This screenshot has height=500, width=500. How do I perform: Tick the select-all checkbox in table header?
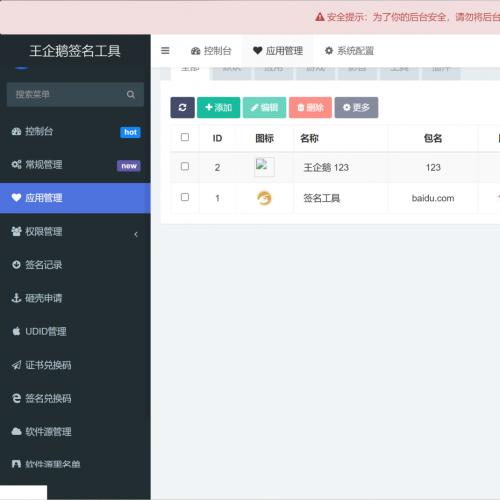[x=185, y=137]
